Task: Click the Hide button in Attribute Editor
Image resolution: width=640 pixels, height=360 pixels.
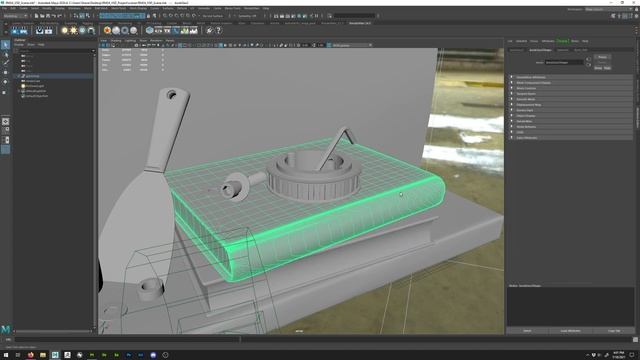Action: (x=607, y=68)
